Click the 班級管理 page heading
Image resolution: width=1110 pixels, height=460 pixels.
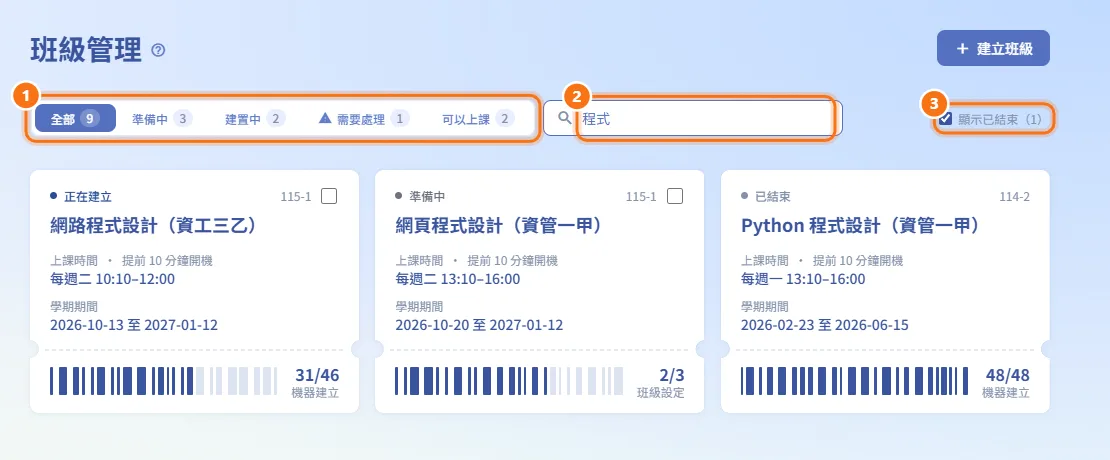point(86,50)
